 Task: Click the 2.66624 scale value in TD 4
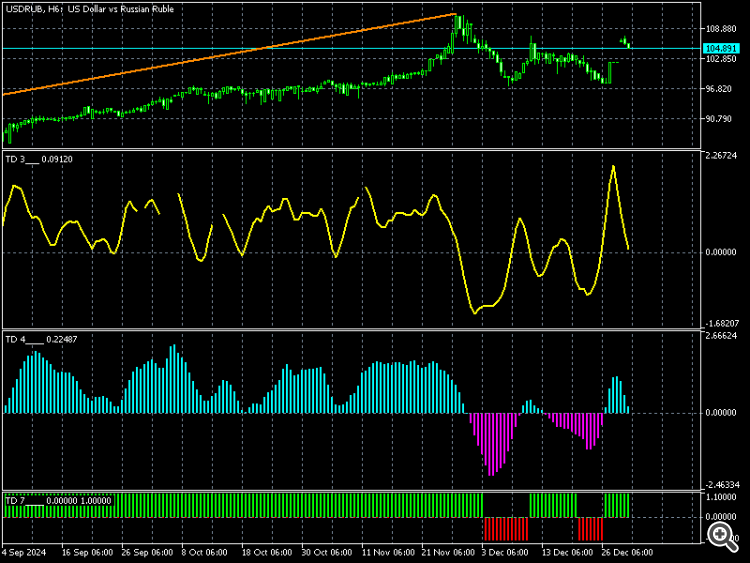(x=721, y=335)
